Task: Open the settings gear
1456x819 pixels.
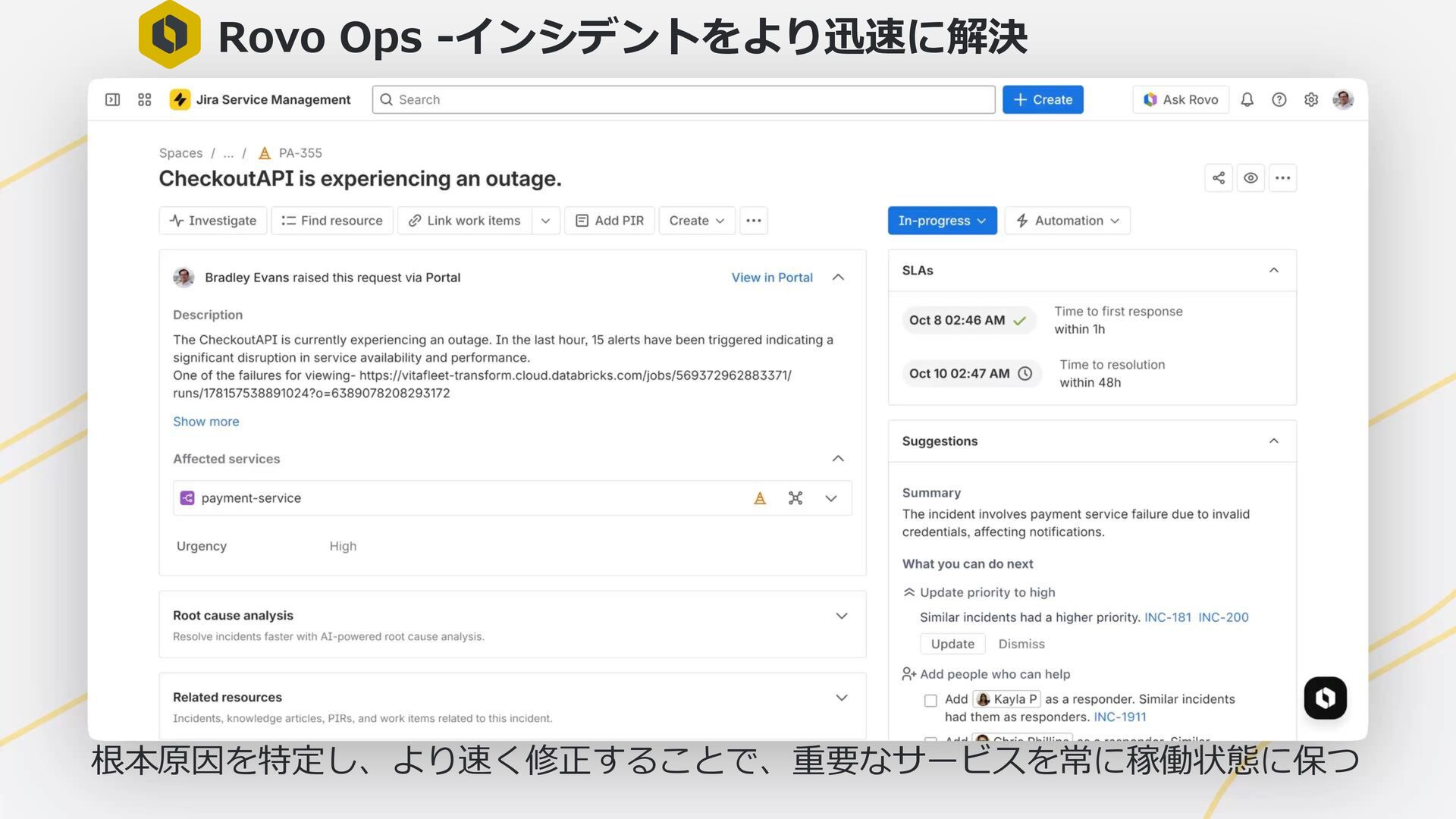Action: pyautogui.click(x=1311, y=99)
